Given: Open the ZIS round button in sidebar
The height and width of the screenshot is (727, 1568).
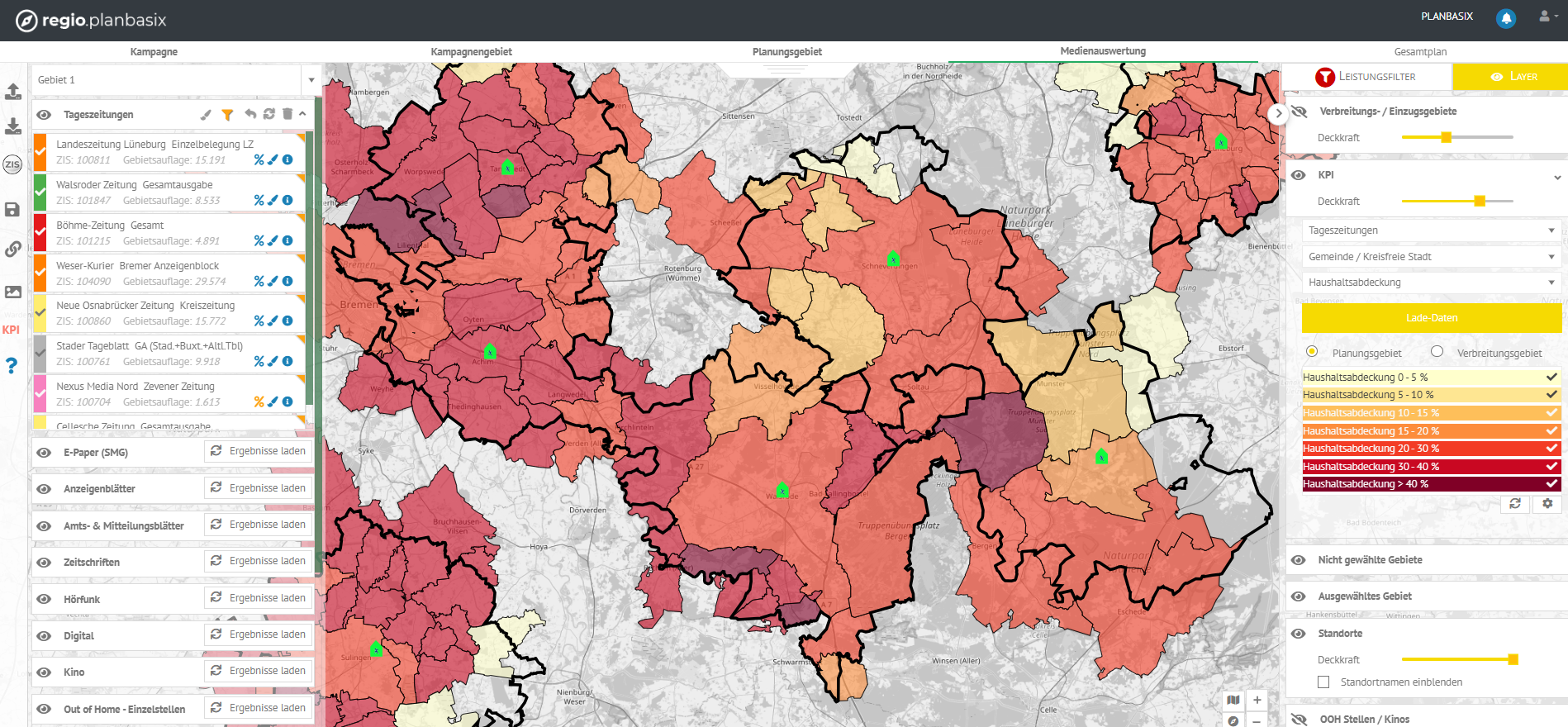Looking at the screenshot, I should pyautogui.click(x=12, y=164).
